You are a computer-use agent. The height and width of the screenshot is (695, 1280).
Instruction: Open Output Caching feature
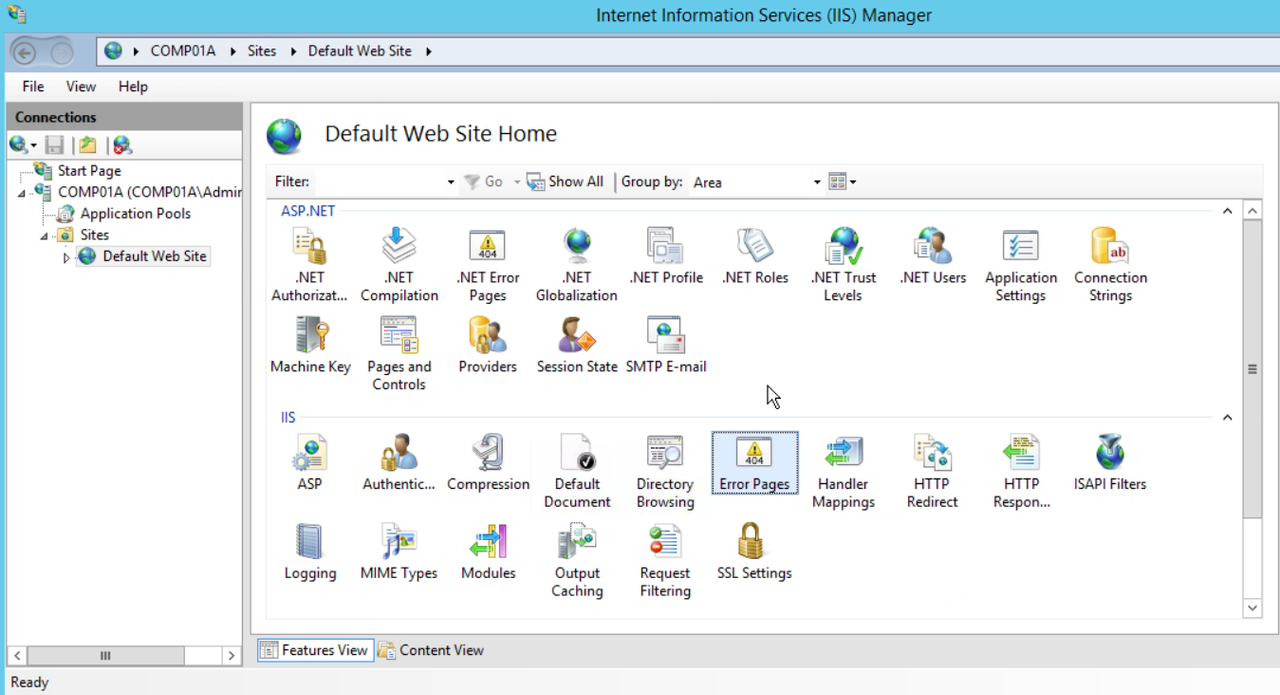tap(577, 560)
